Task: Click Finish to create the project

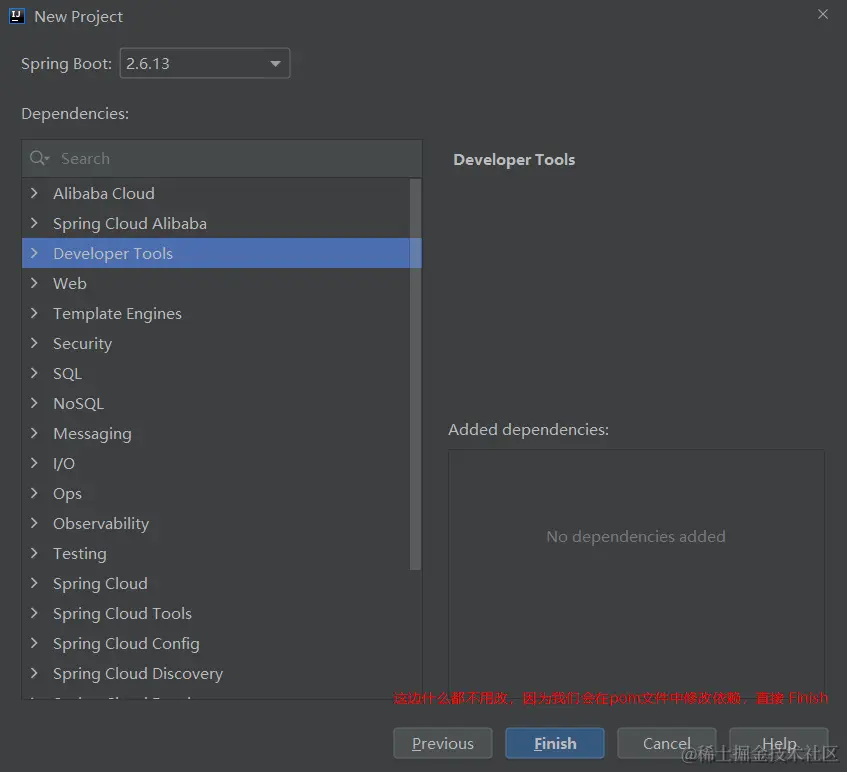Action: click(x=555, y=743)
